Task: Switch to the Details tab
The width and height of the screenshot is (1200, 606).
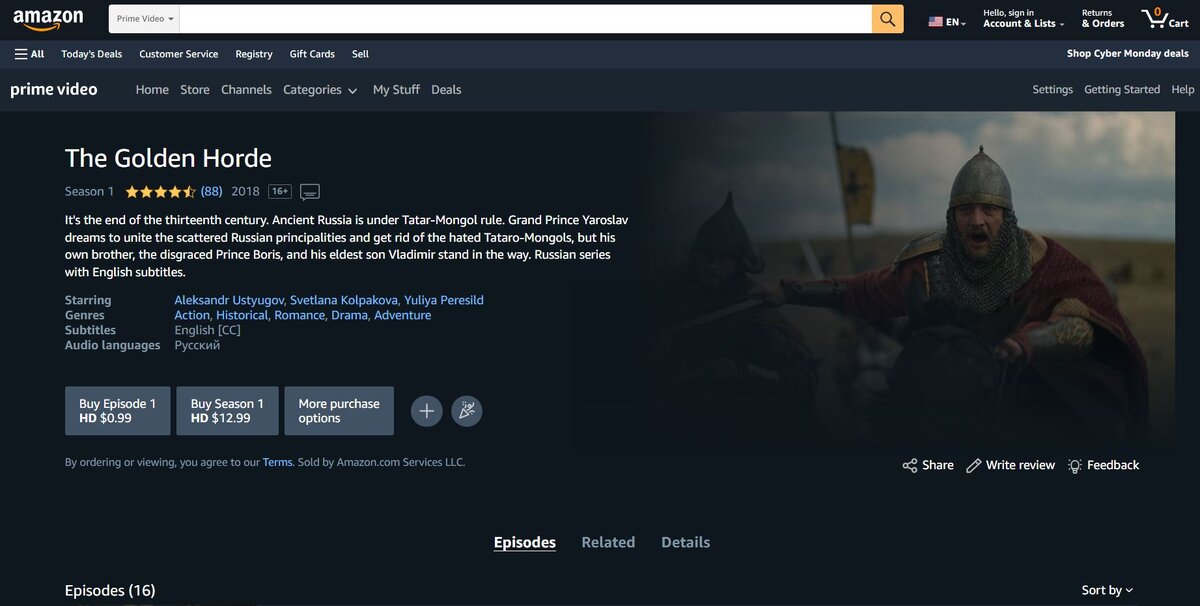Action: [x=686, y=542]
